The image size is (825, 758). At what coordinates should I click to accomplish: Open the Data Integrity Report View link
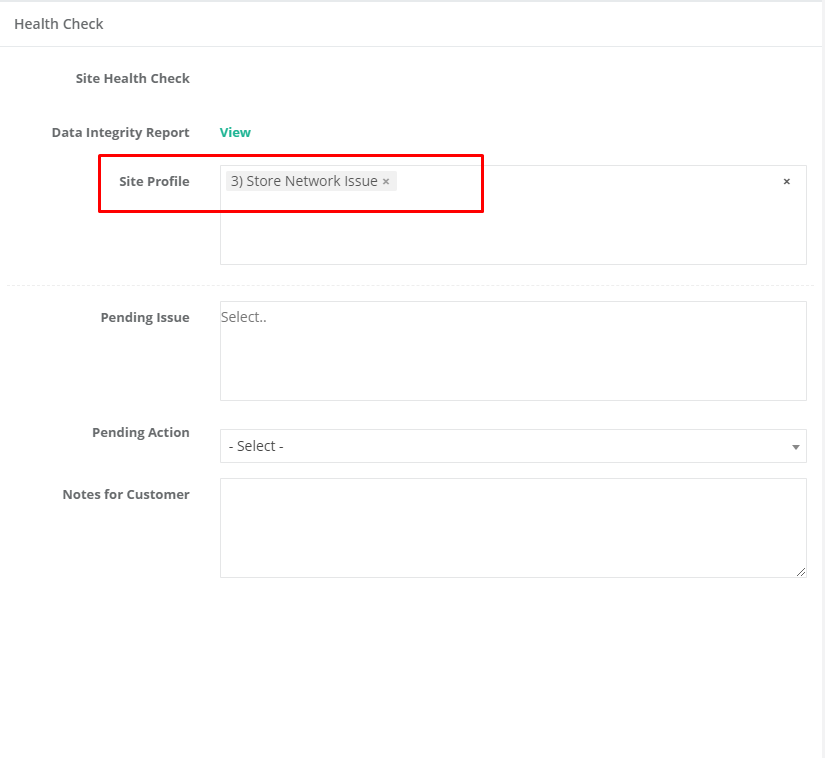pos(235,133)
